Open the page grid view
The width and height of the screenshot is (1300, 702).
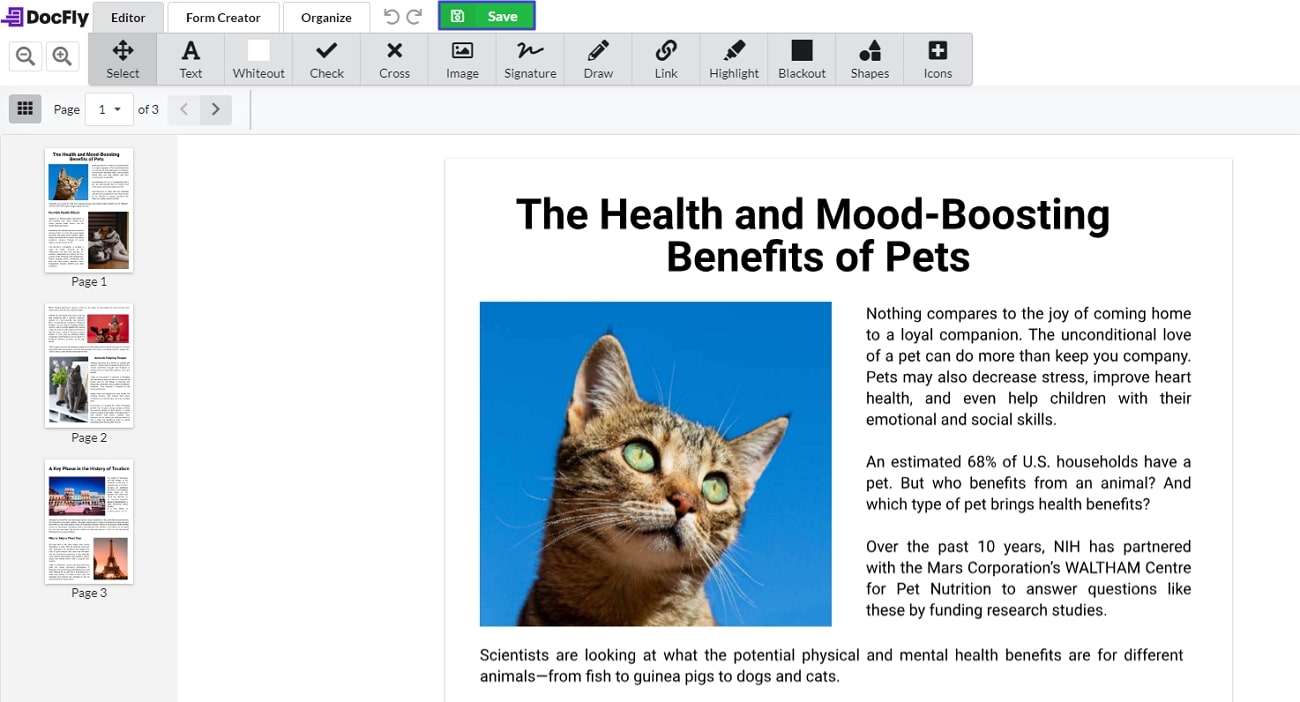coord(25,109)
